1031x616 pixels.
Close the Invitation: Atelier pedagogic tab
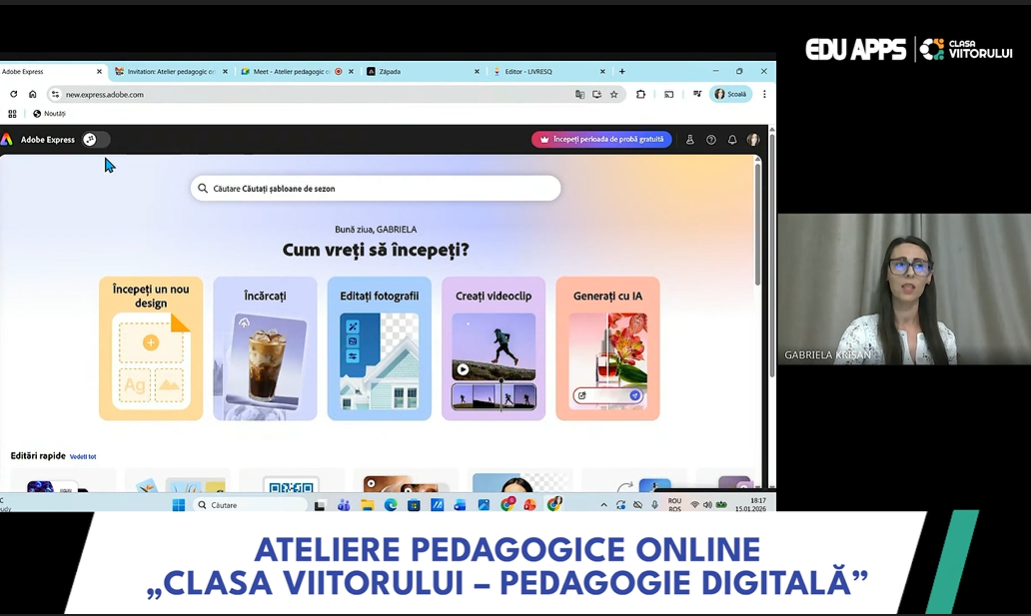(225, 72)
